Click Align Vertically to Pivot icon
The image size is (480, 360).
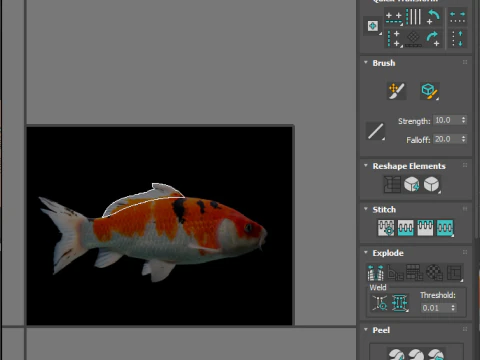(x=393, y=39)
